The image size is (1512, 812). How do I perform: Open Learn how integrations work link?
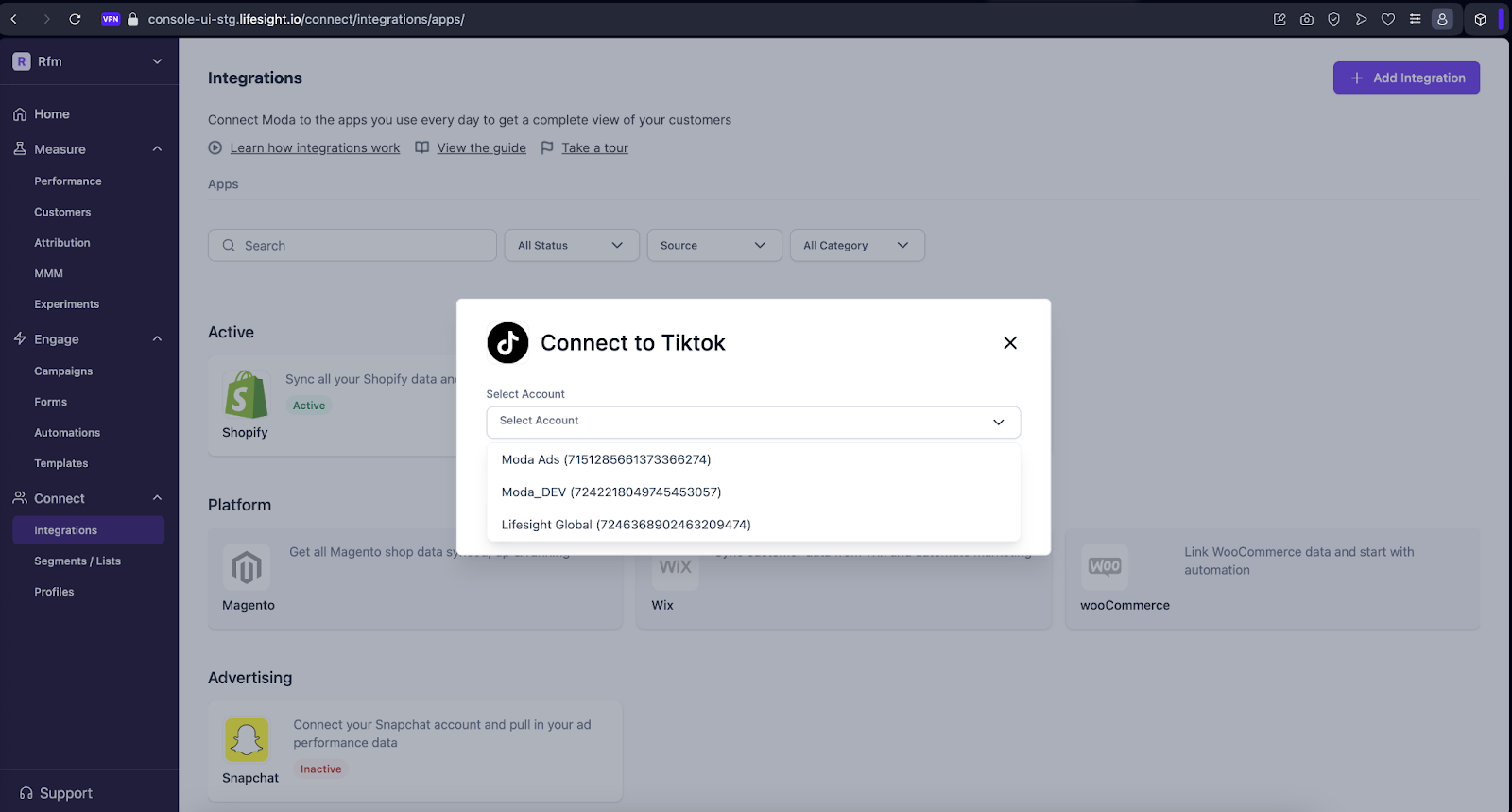[315, 147]
